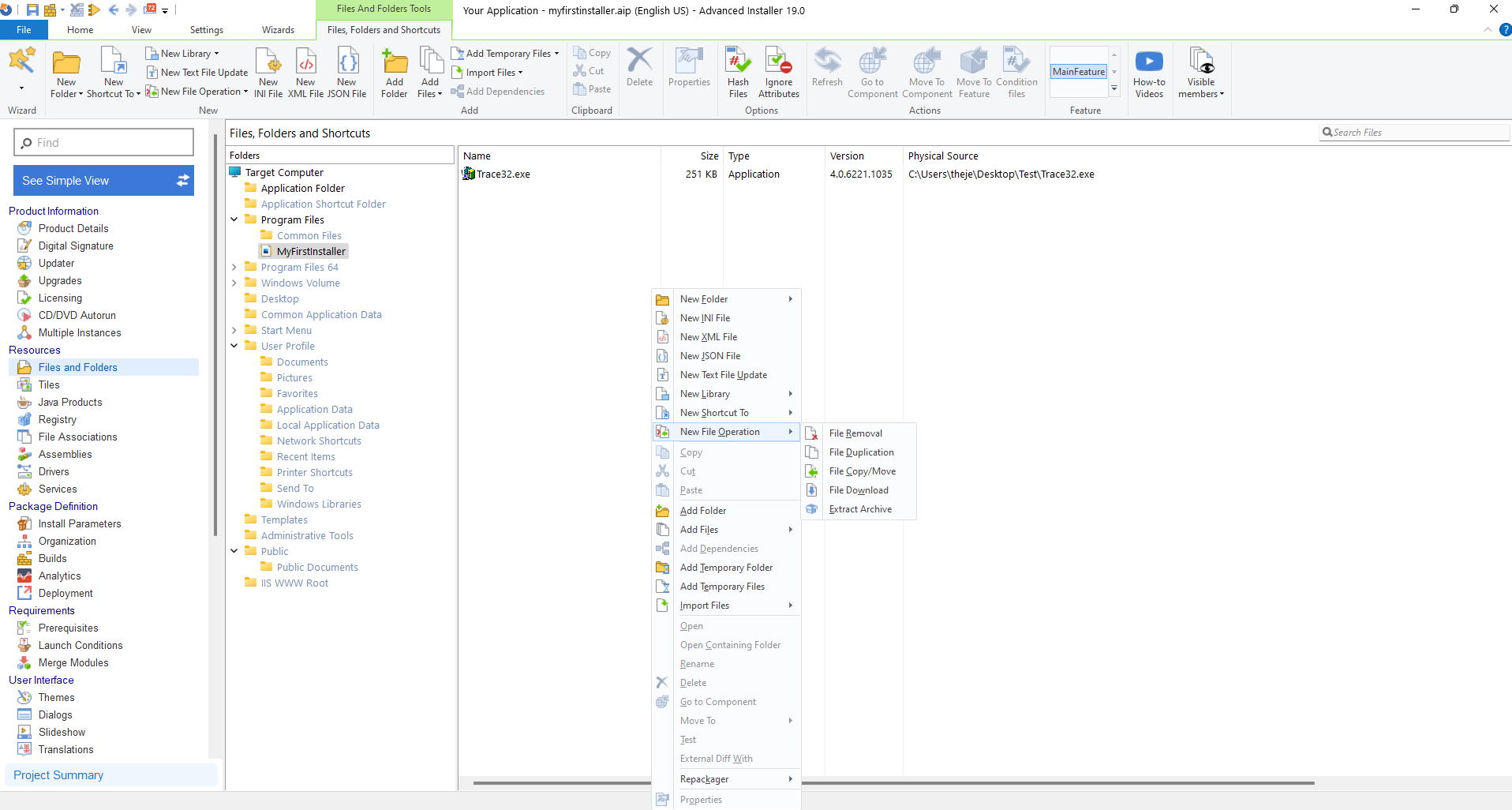The height and width of the screenshot is (810, 1512).
Task: Click the New Folder ribbon icon
Action: click(x=66, y=72)
